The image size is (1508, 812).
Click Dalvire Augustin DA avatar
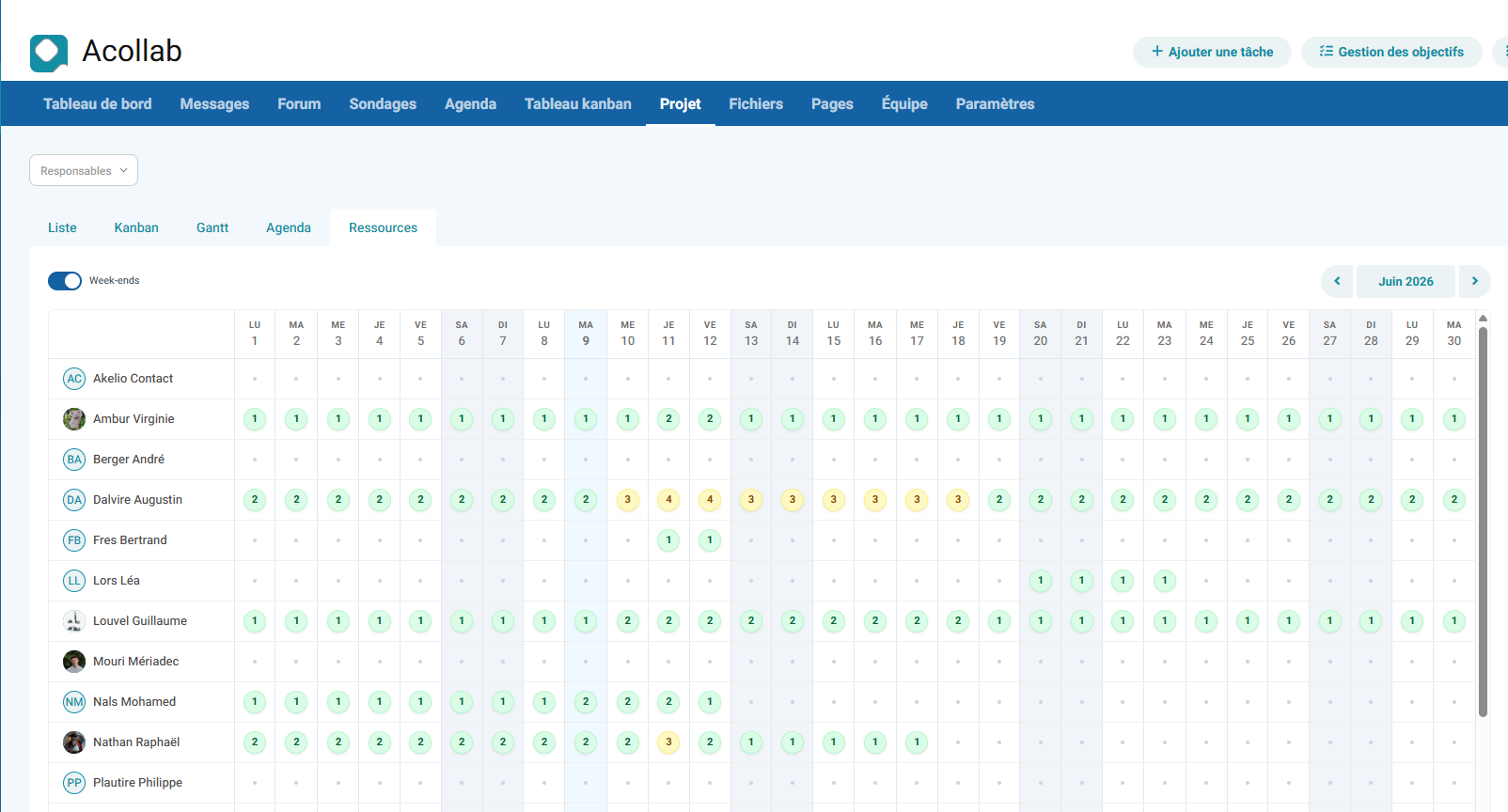pos(74,500)
